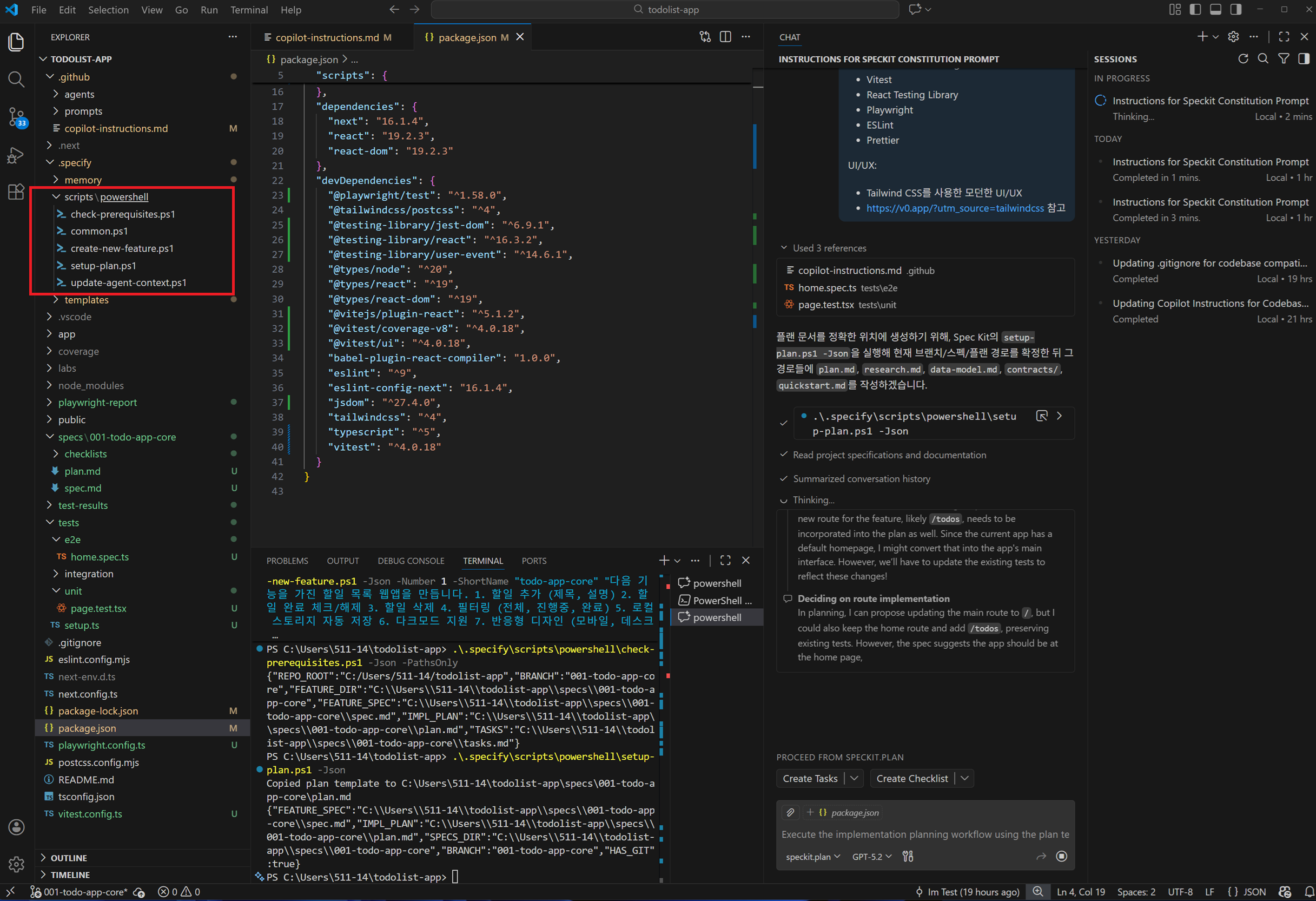Refresh the chat sessions list
The image size is (1316, 901).
point(1243,59)
